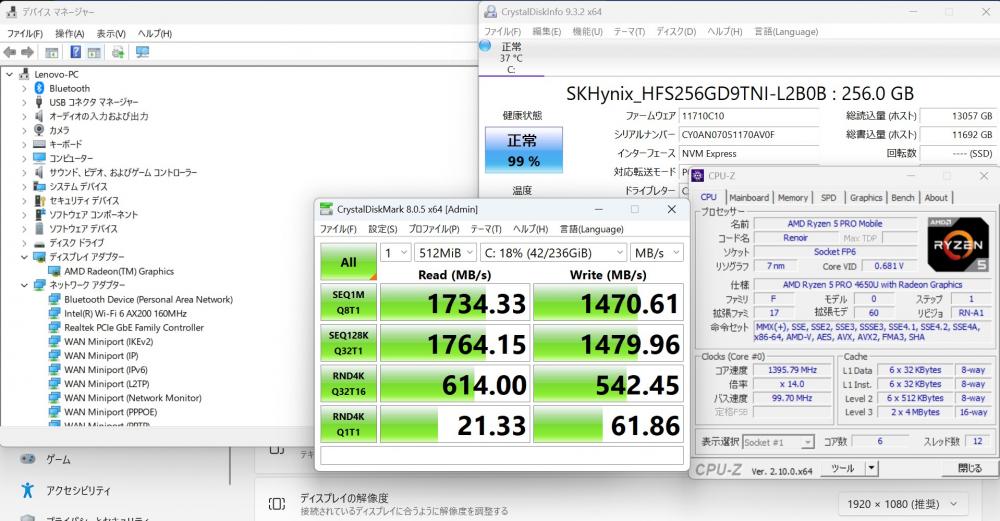The height and width of the screenshot is (521, 1000).
Task: Open CrystalDiskInfo ディスク(D) menu
Action: (x=676, y=31)
